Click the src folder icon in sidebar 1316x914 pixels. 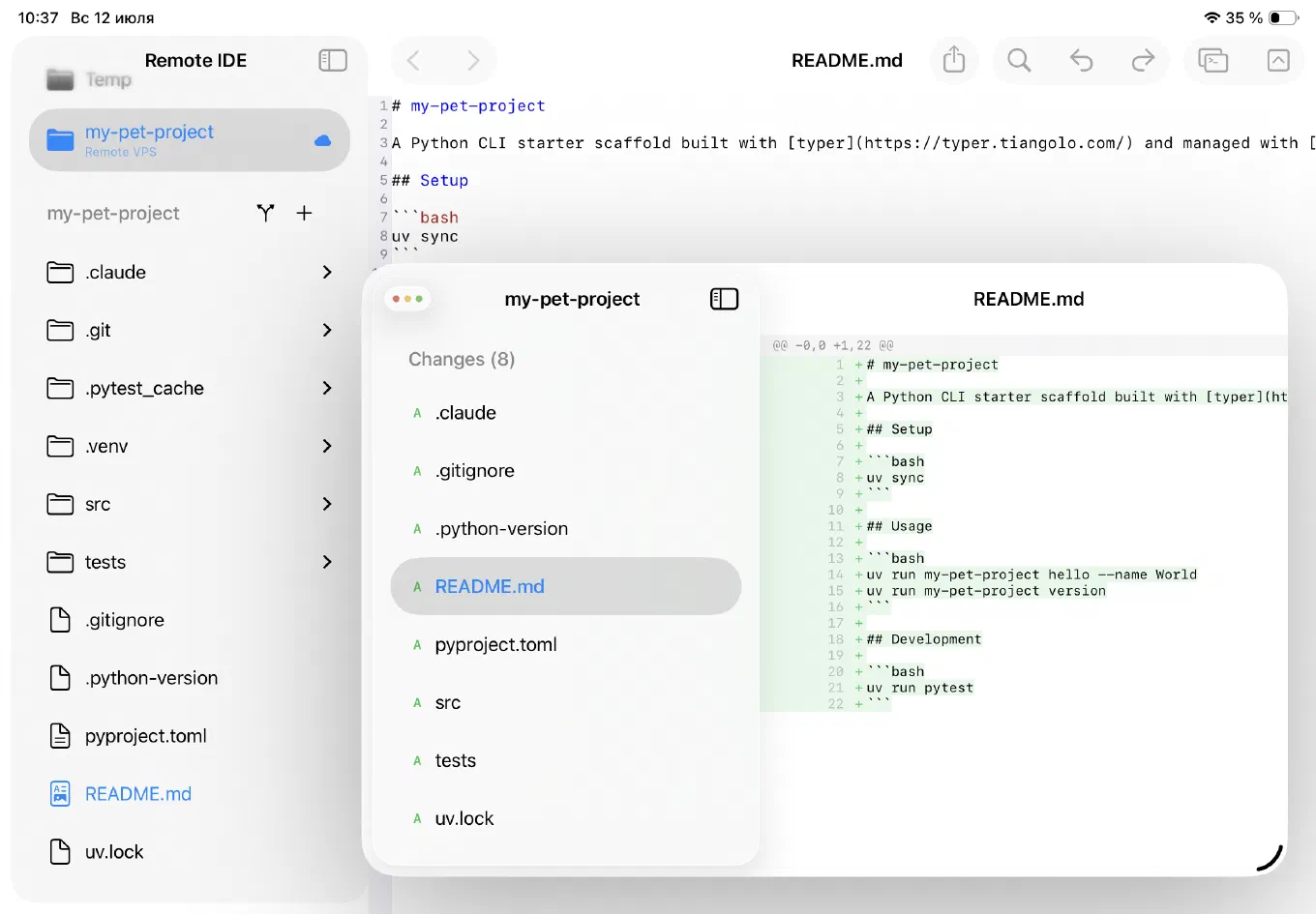coord(60,505)
